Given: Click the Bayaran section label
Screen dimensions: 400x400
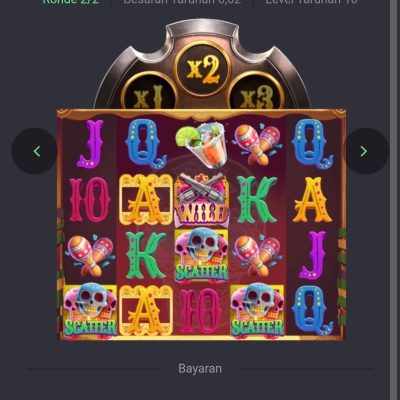Looking at the screenshot, I should point(200,369).
